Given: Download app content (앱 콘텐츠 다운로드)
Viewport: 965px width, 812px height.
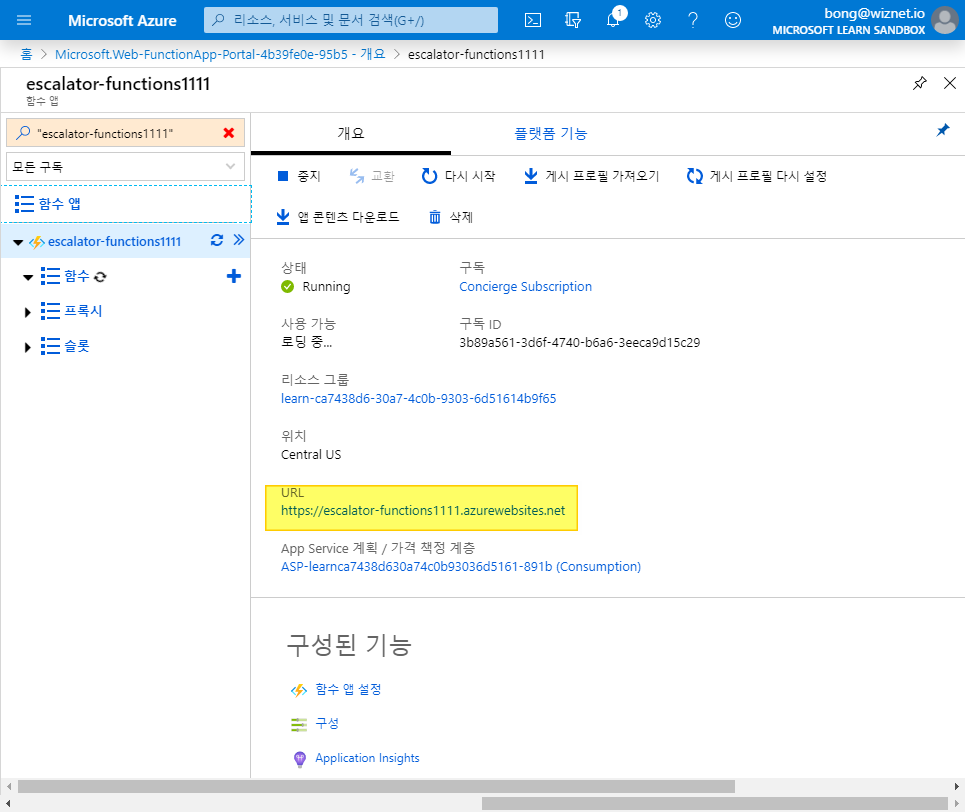Looking at the screenshot, I should 337,217.
